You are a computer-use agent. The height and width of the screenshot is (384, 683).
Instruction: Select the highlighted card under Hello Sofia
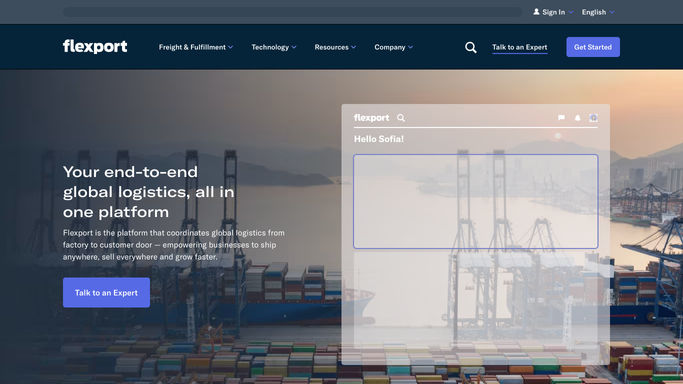[x=476, y=202]
